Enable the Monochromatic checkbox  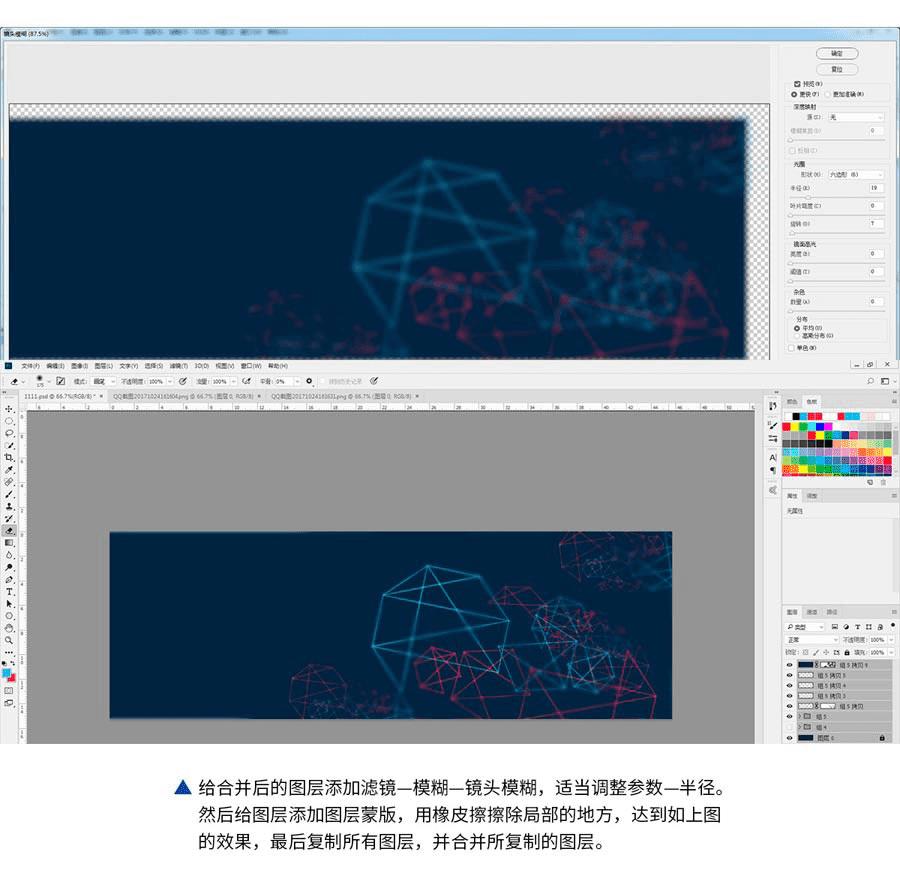tap(792, 348)
